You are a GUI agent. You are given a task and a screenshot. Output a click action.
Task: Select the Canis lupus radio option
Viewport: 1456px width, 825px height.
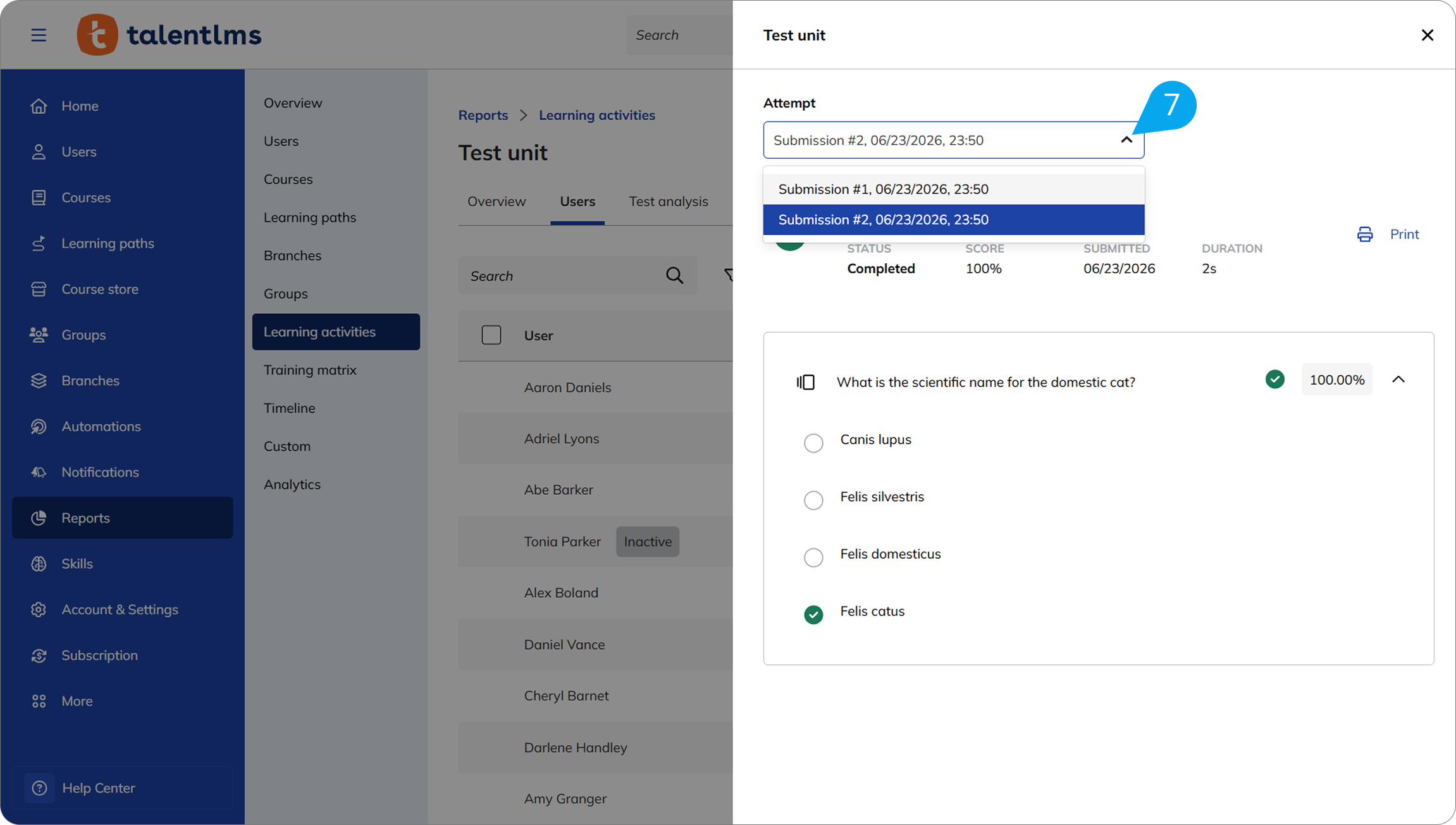813,442
